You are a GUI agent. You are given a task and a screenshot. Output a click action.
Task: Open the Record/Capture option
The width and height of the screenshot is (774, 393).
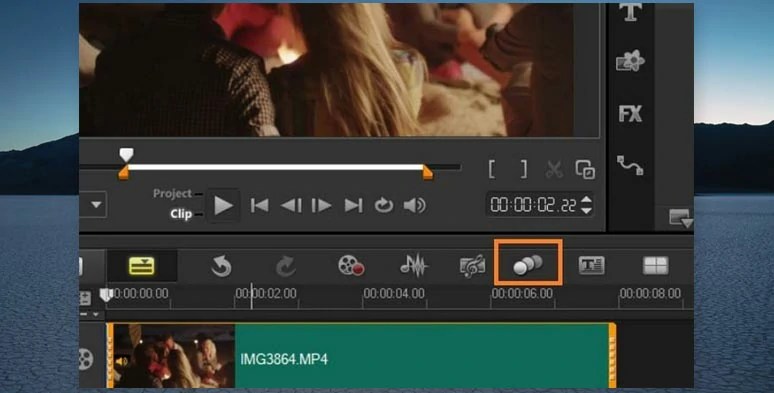click(x=351, y=266)
